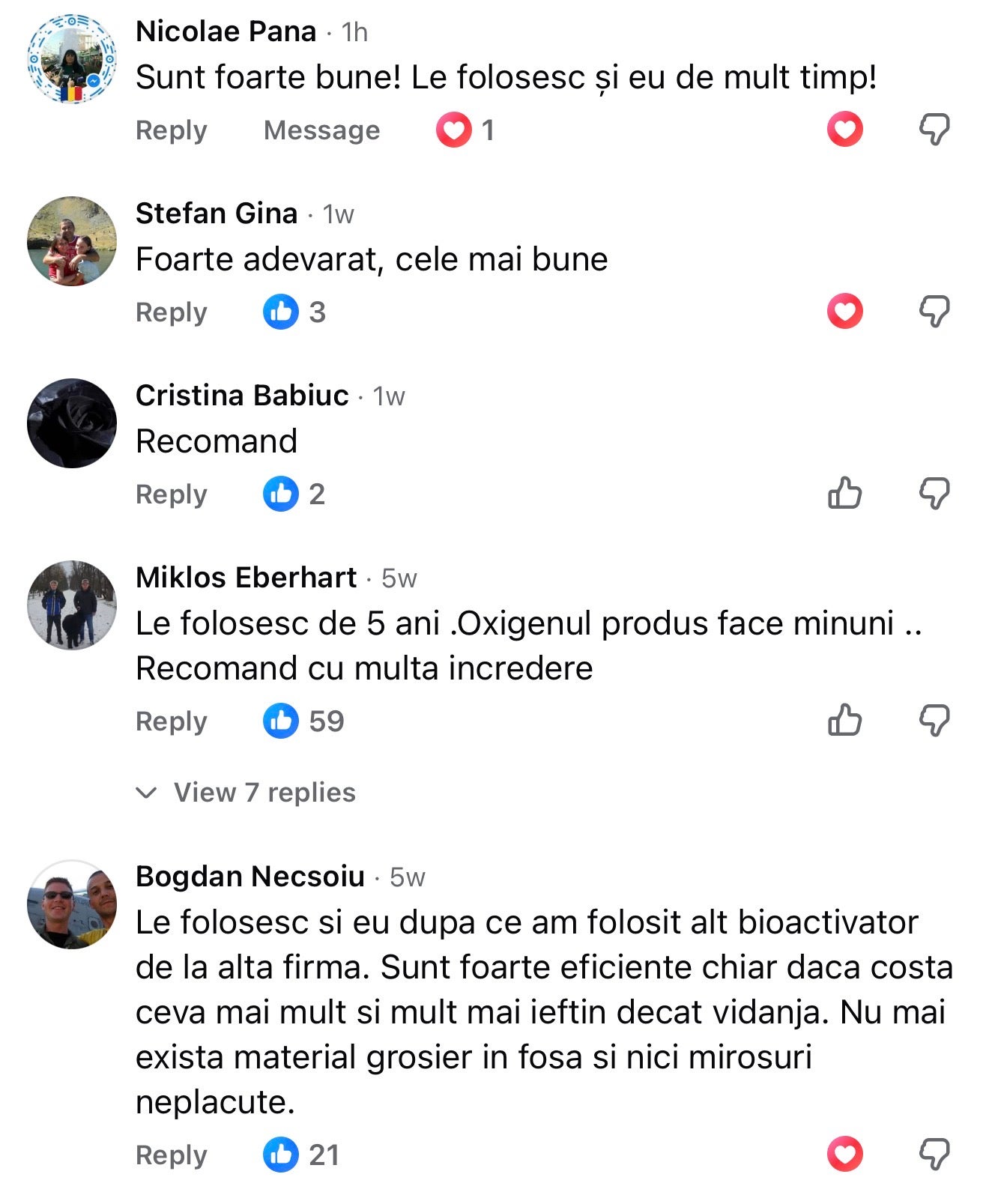See heart reaction count on Nicolae's comment
989x1204 pixels.
[x=465, y=130]
